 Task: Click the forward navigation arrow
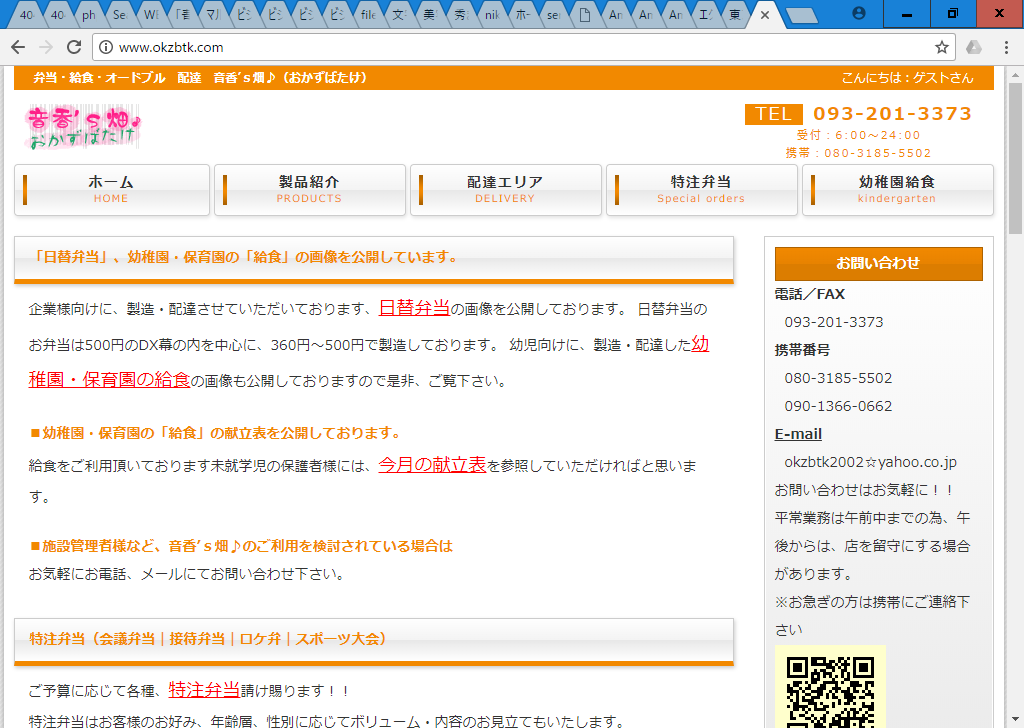pos(46,47)
